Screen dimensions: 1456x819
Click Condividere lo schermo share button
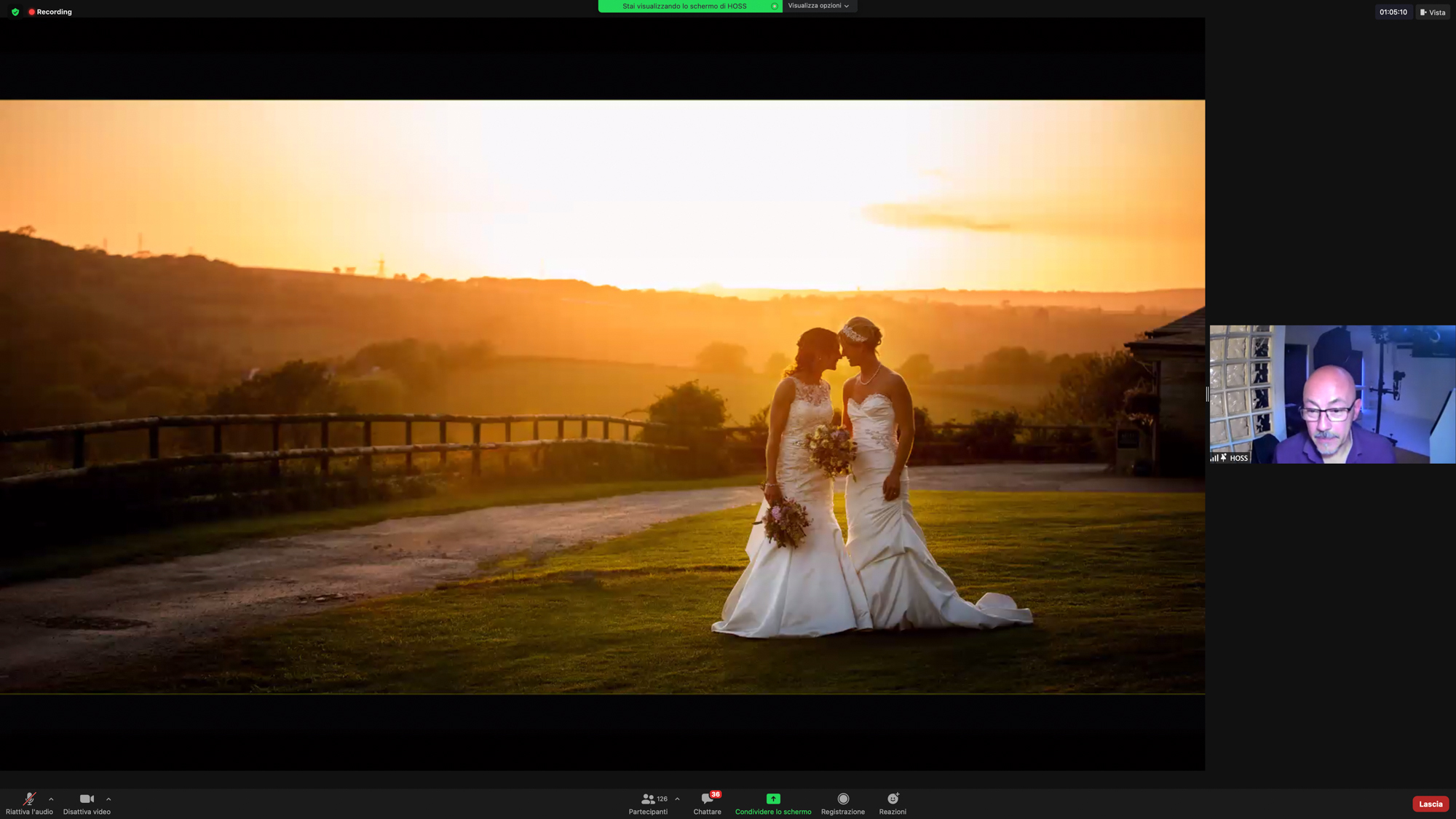[x=773, y=804]
